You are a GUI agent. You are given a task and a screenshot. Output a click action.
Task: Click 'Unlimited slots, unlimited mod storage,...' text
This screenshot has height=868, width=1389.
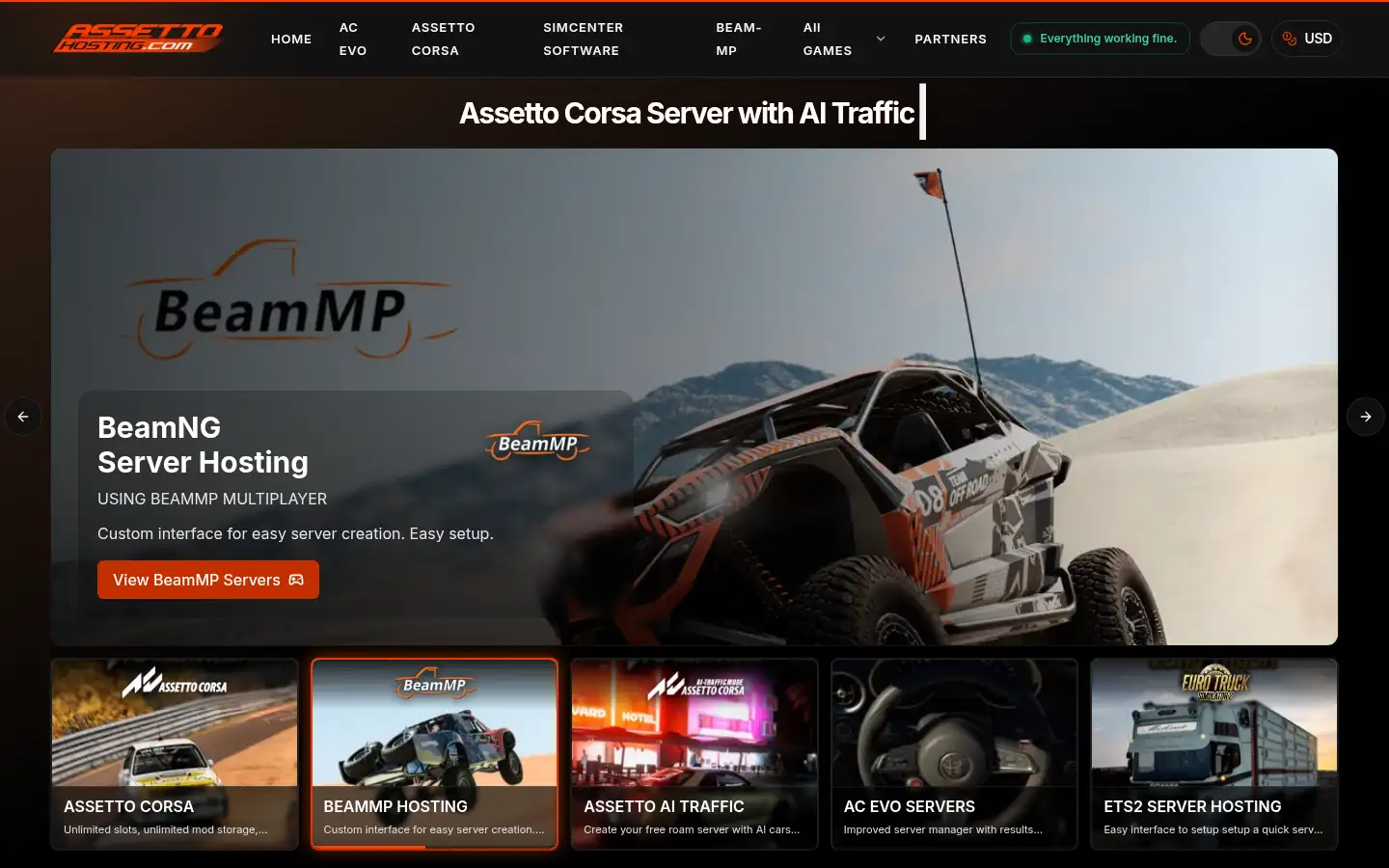[166, 829]
